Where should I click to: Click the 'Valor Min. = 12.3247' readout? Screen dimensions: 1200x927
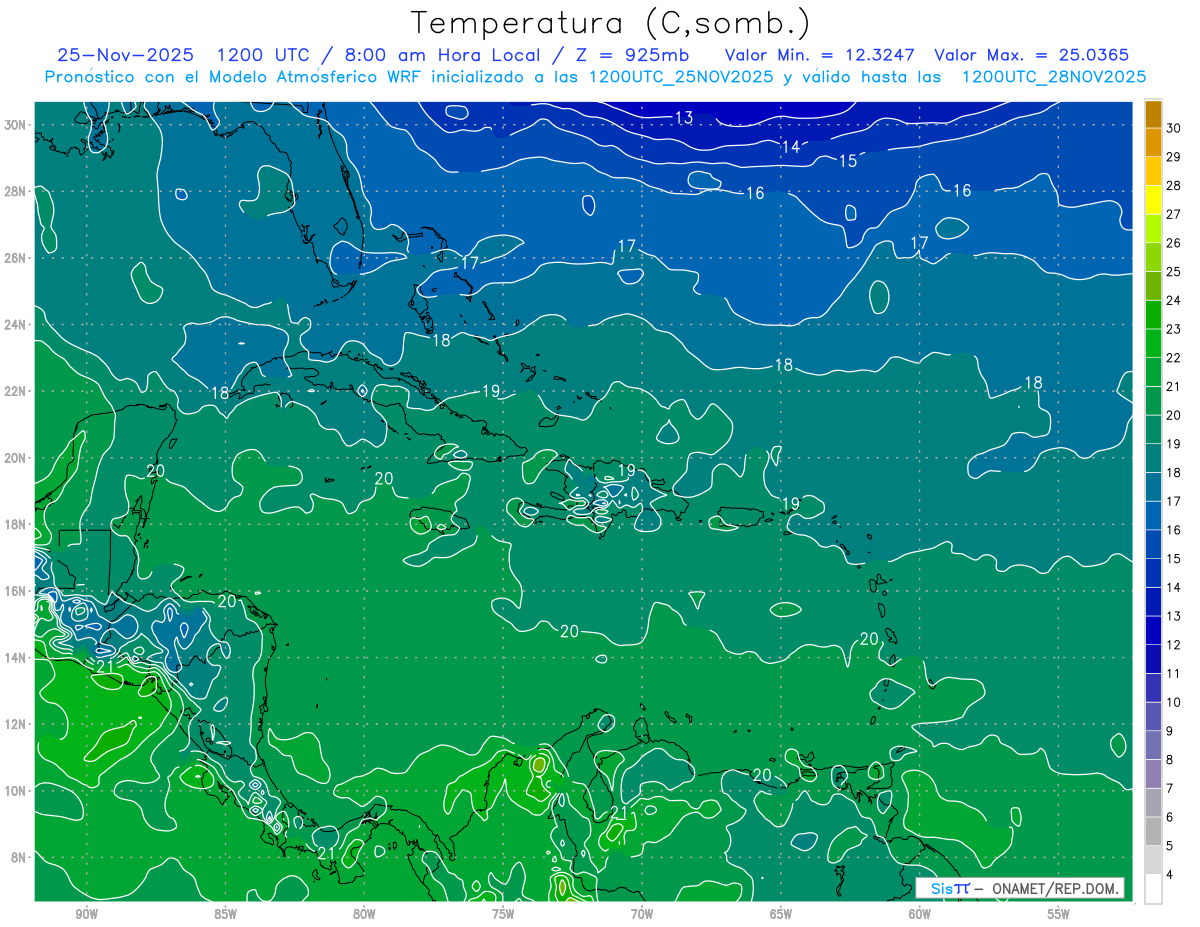[821, 55]
